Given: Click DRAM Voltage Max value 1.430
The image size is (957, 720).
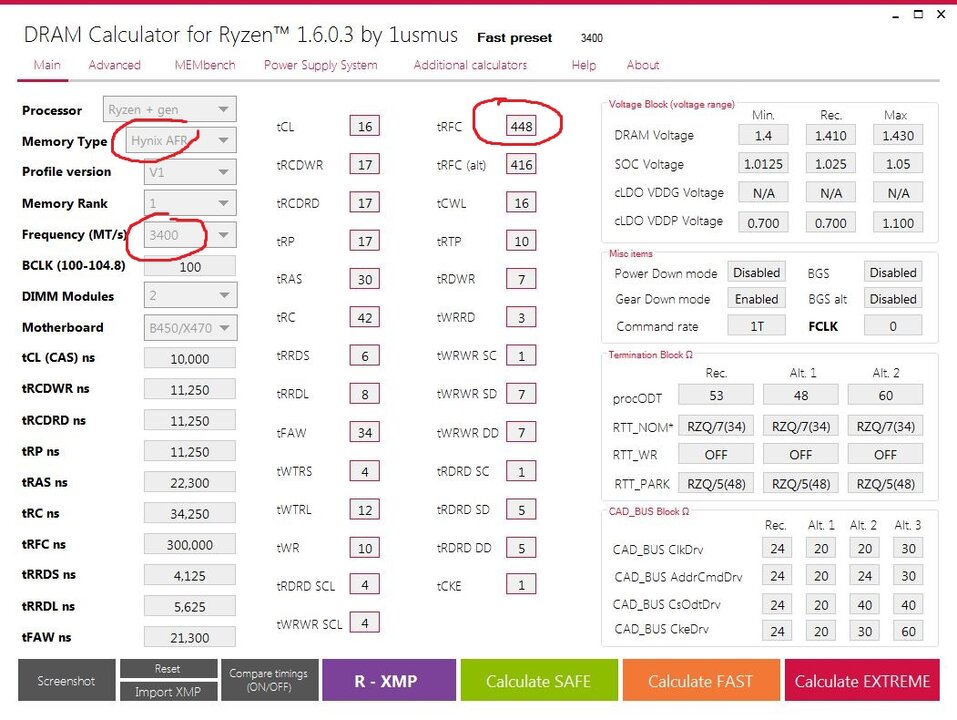Looking at the screenshot, I should click(898, 135).
